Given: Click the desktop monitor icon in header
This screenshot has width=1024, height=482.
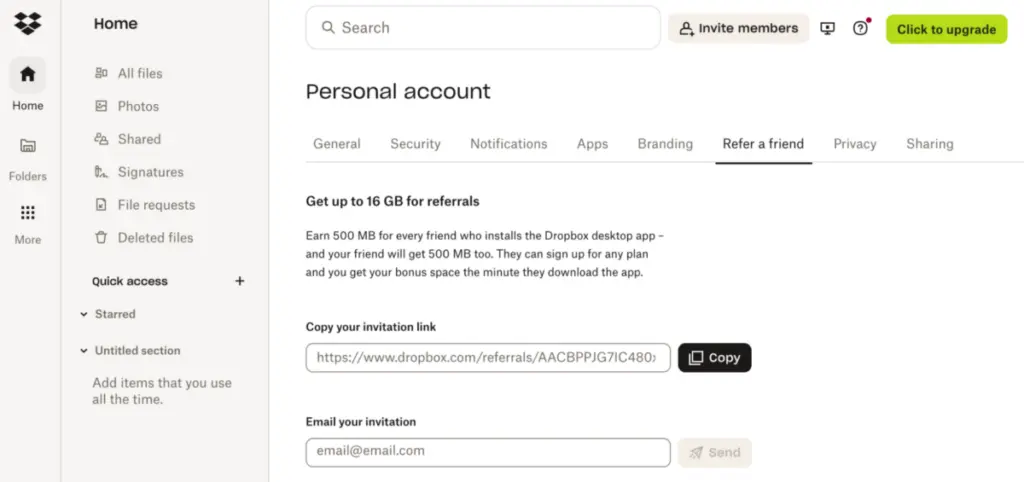Looking at the screenshot, I should tap(827, 28).
